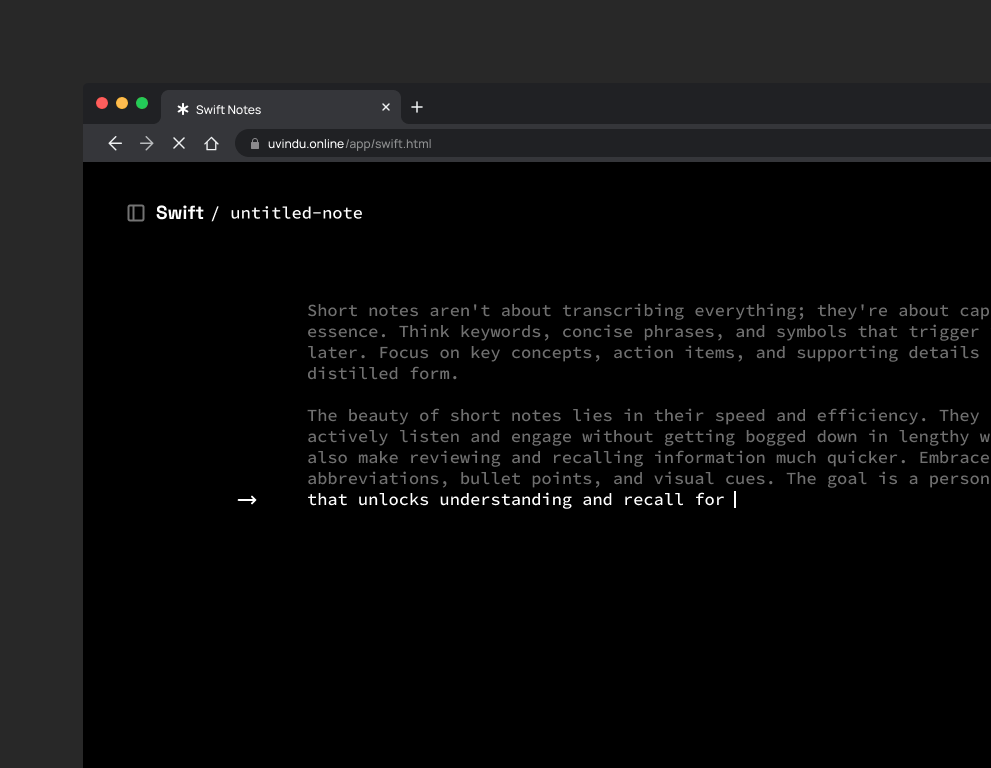Open a new tab with plus button
This screenshot has width=991, height=768.
pos(417,108)
